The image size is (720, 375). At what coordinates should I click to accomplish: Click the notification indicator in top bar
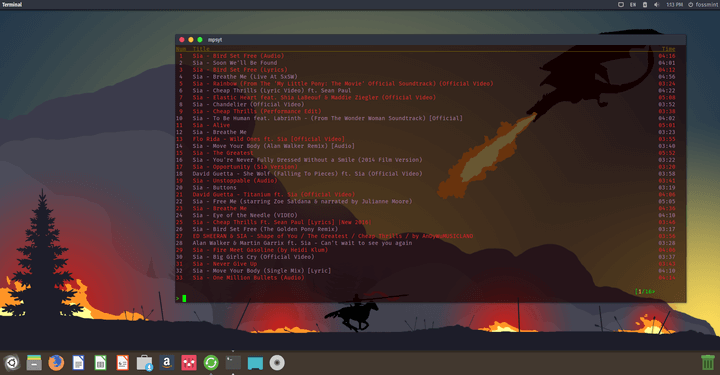620,5
